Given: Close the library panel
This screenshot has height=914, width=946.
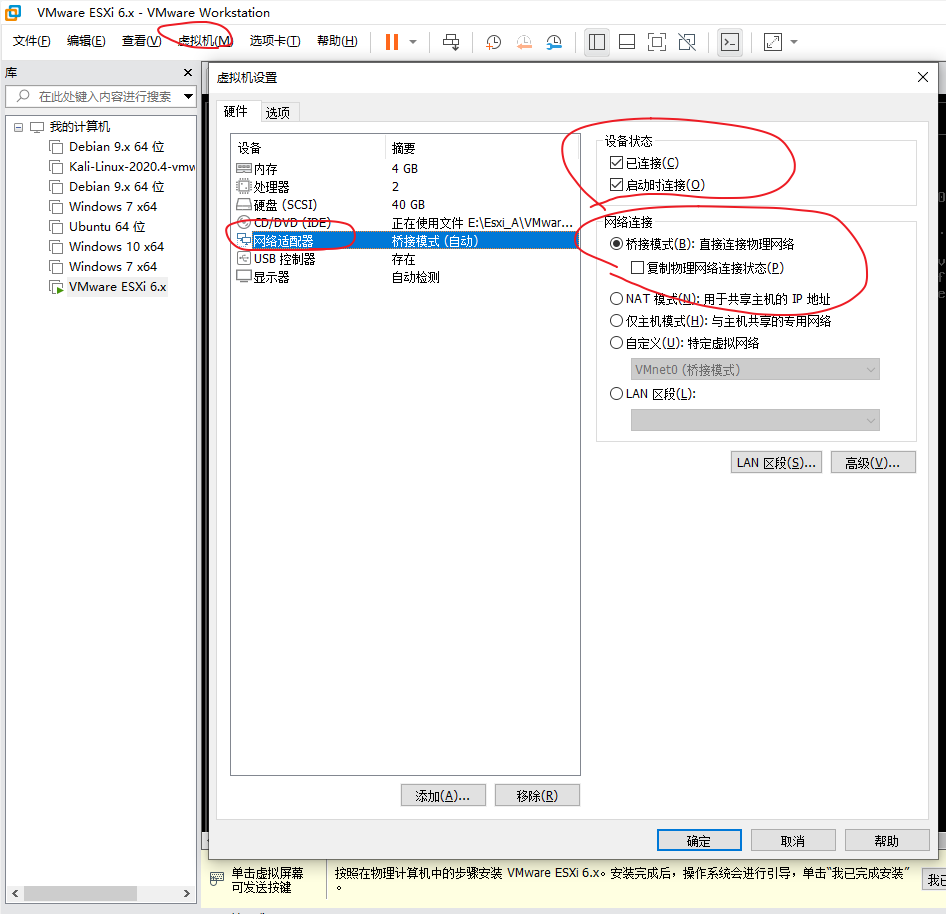Looking at the screenshot, I should point(188,72).
